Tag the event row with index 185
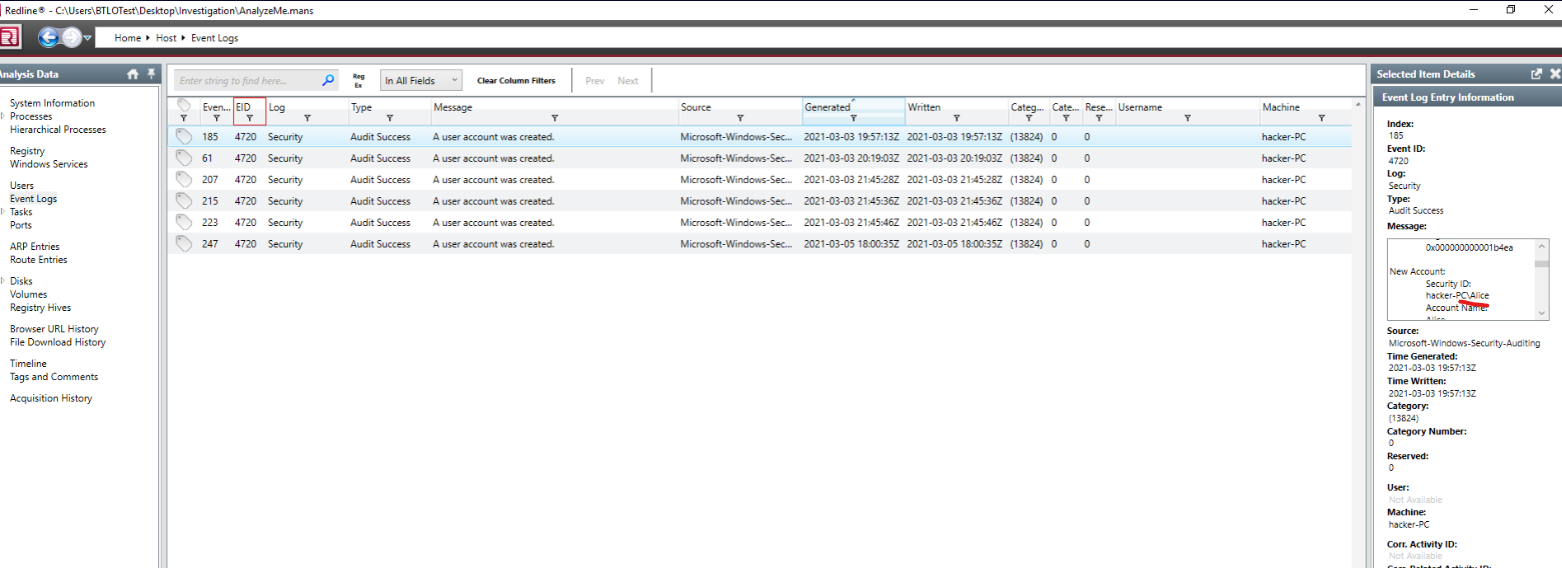Screen dimensions: 1562x568 click(x=183, y=136)
